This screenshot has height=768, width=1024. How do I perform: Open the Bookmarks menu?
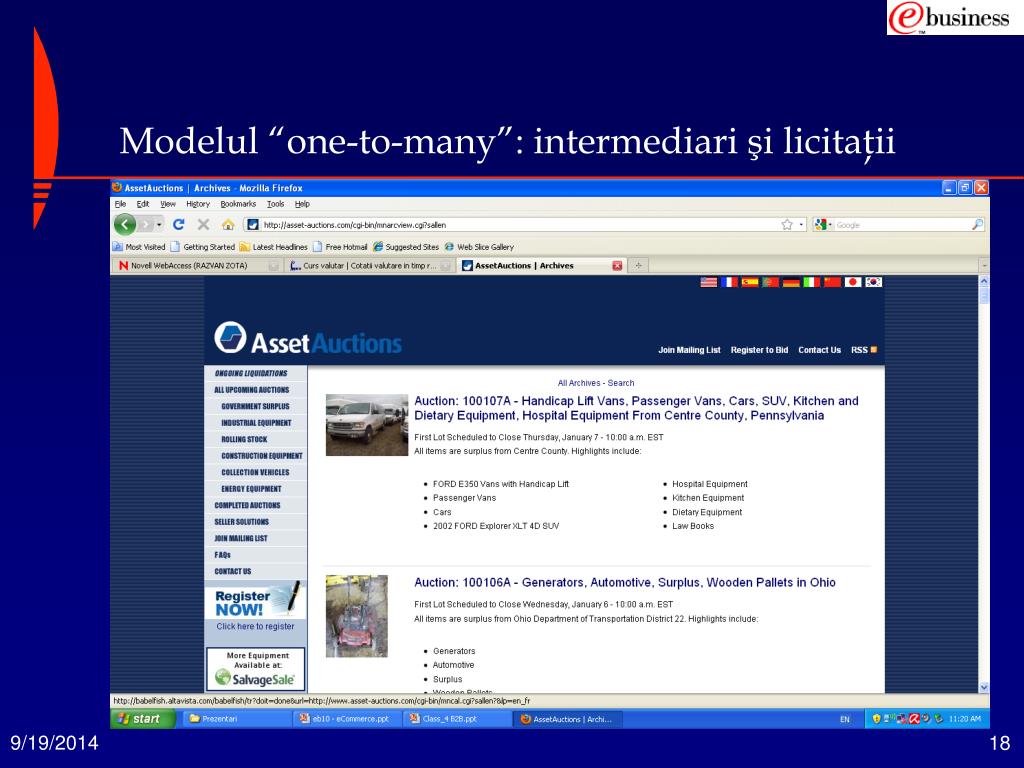pyautogui.click(x=238, y=204)
